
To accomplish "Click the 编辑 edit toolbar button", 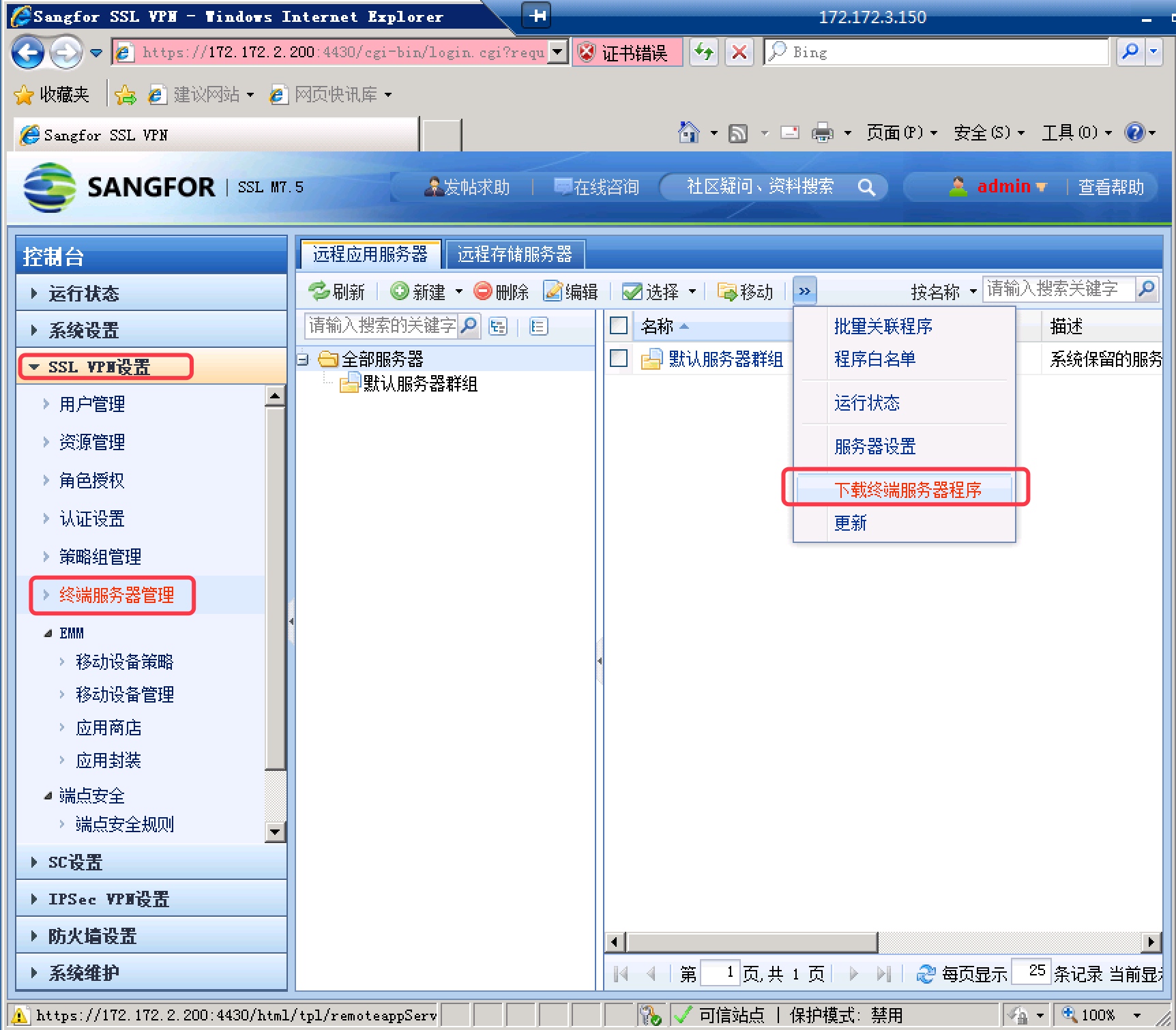I will [x=571, y=292].
